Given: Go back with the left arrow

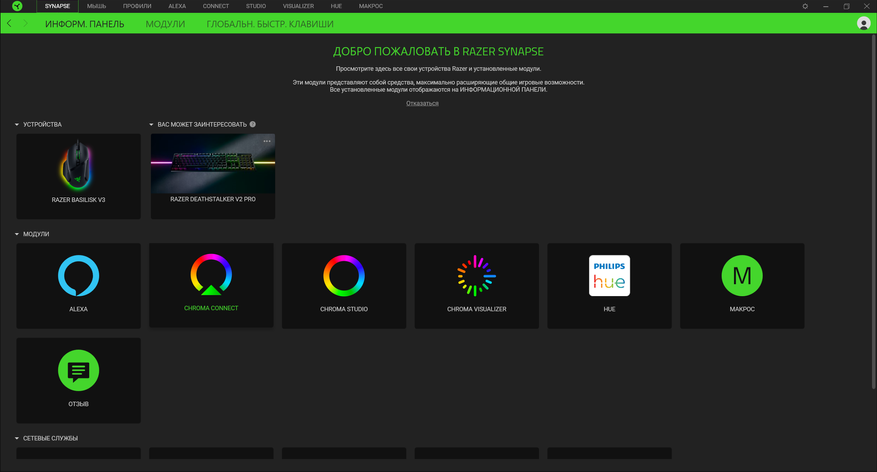Looking at the screenshot, I should (9, 23).
